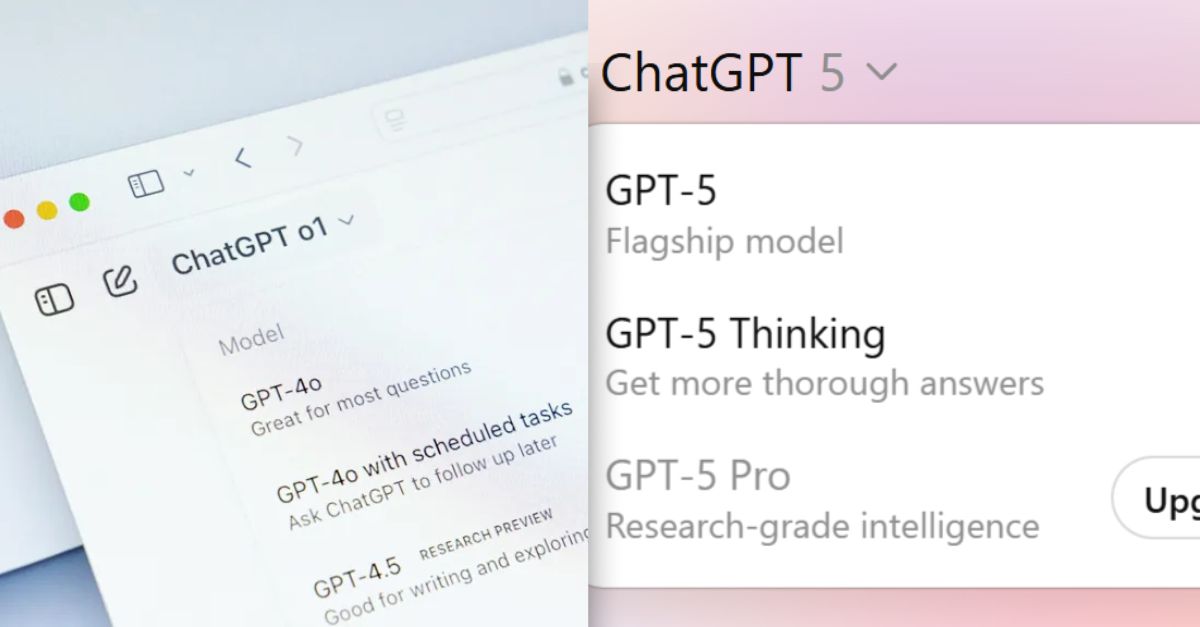Image resolution: width=1200 pixels, height=627 pixels.
Task: Choose GPT-4.5 research preview model
Action: (450, 565)
